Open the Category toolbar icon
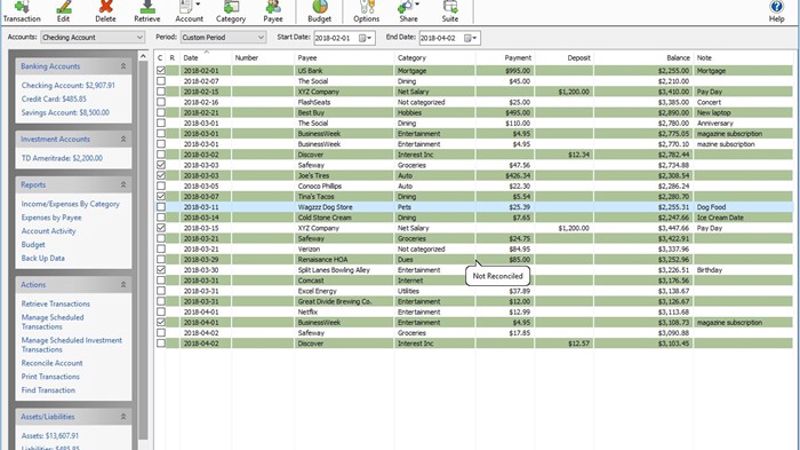This screenshot has width=800, height=450. tap(231, 11)
